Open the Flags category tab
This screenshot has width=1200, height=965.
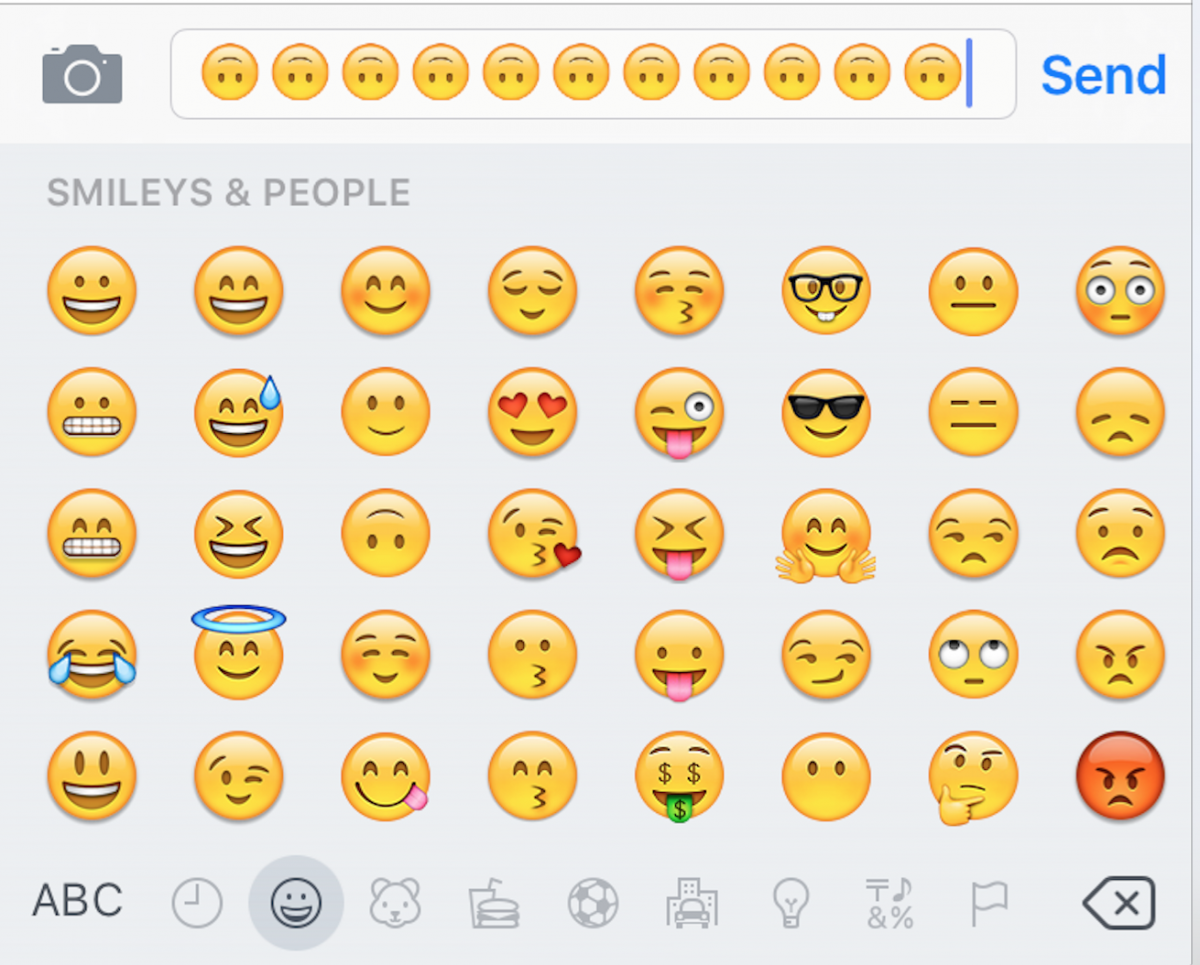pos(988,903)
